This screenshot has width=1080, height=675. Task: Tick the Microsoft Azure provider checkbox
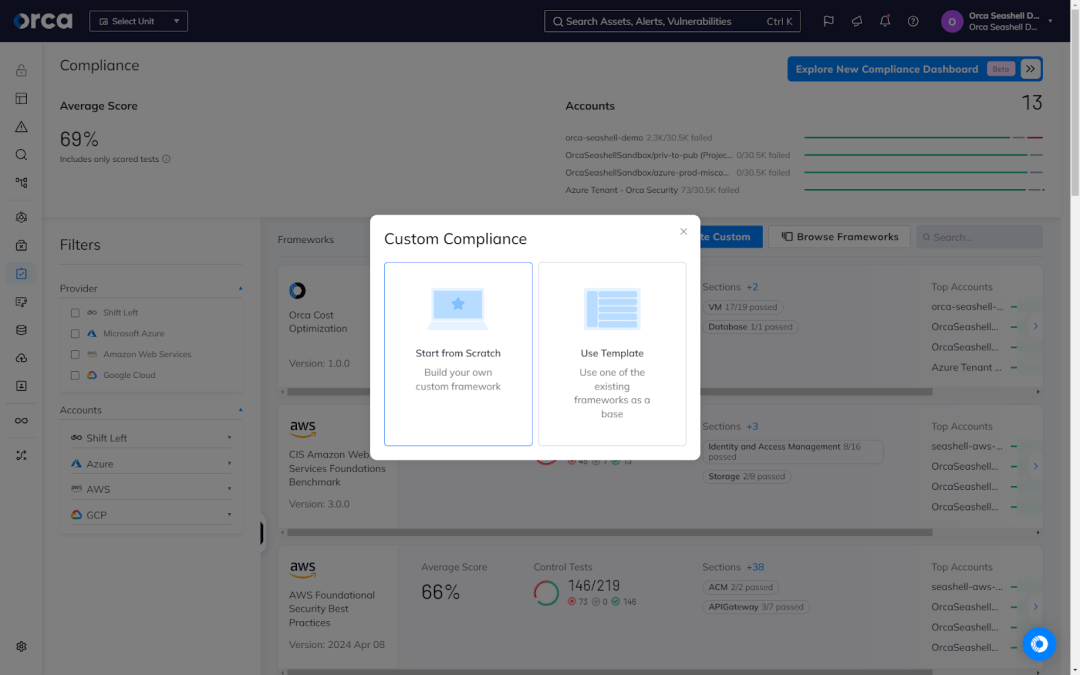(x=75, y=333)
